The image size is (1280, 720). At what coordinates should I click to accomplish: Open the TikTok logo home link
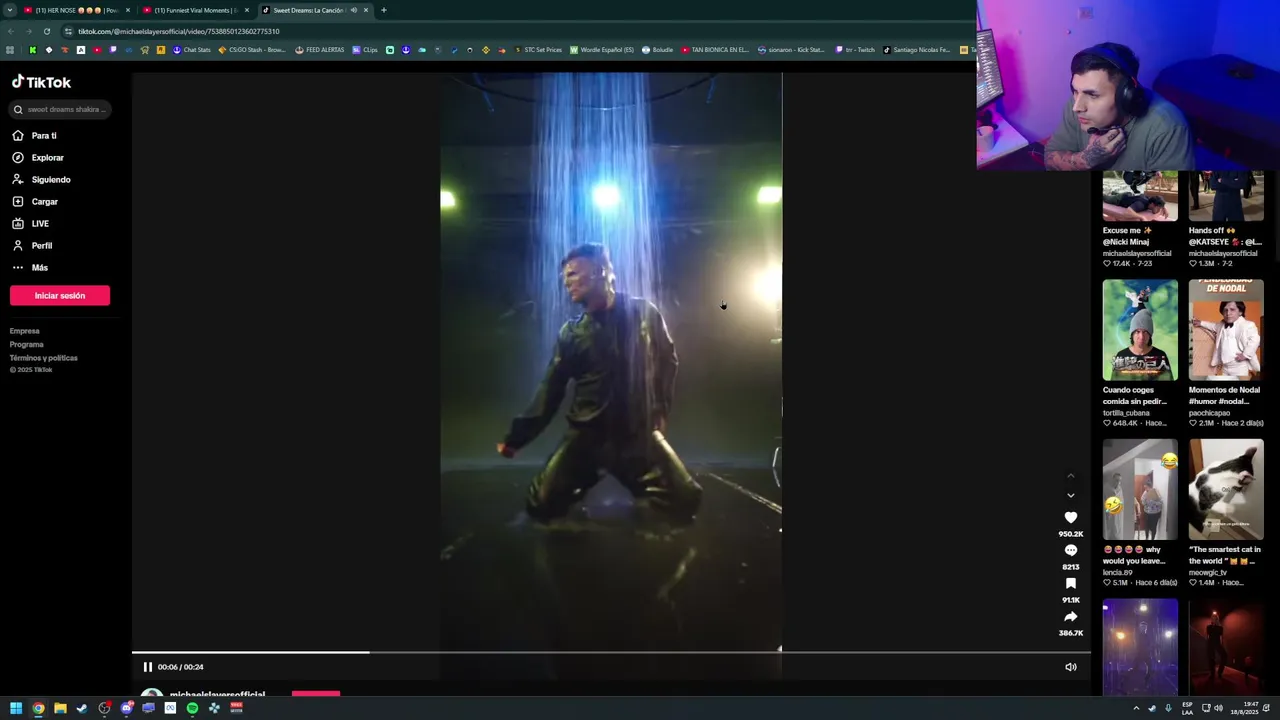click(x=41, y=82)
